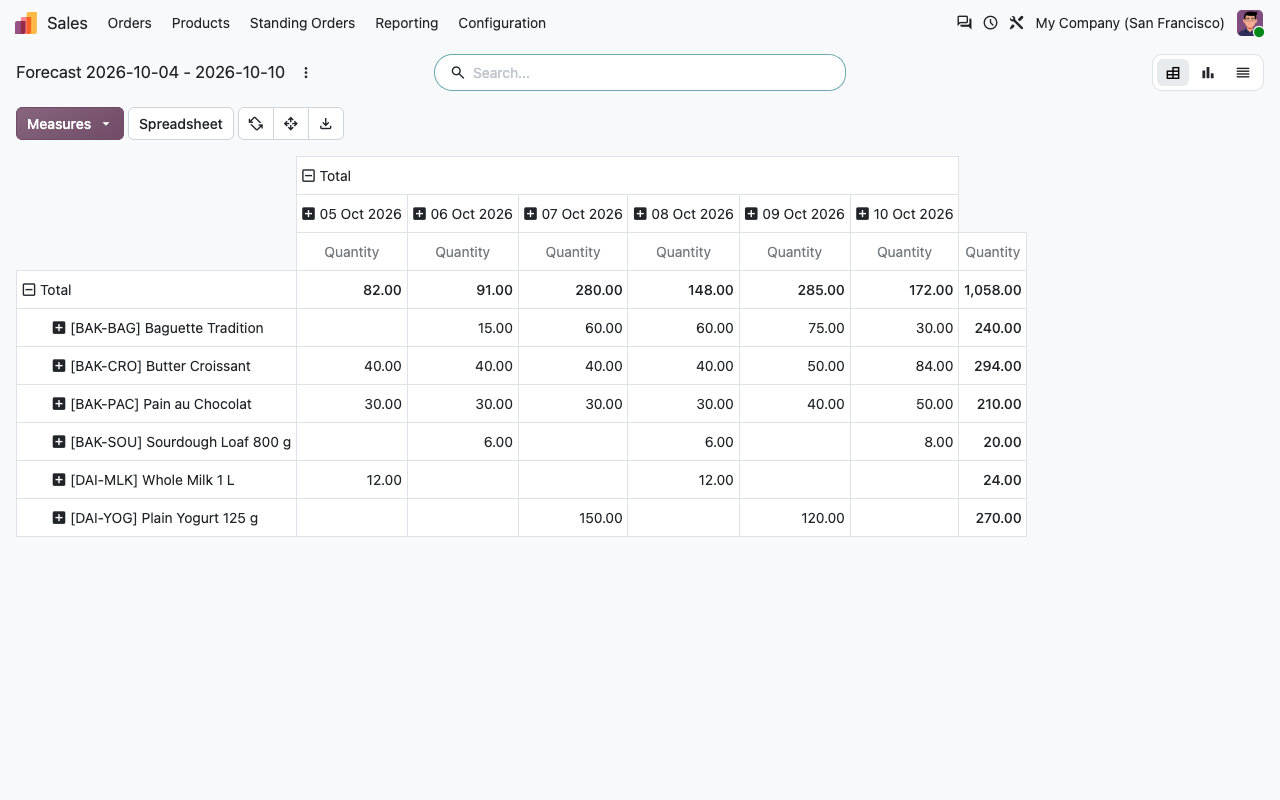Click the search magnifier icon
This screenshot has width=1280, height=800.
[x=458, y=73]
